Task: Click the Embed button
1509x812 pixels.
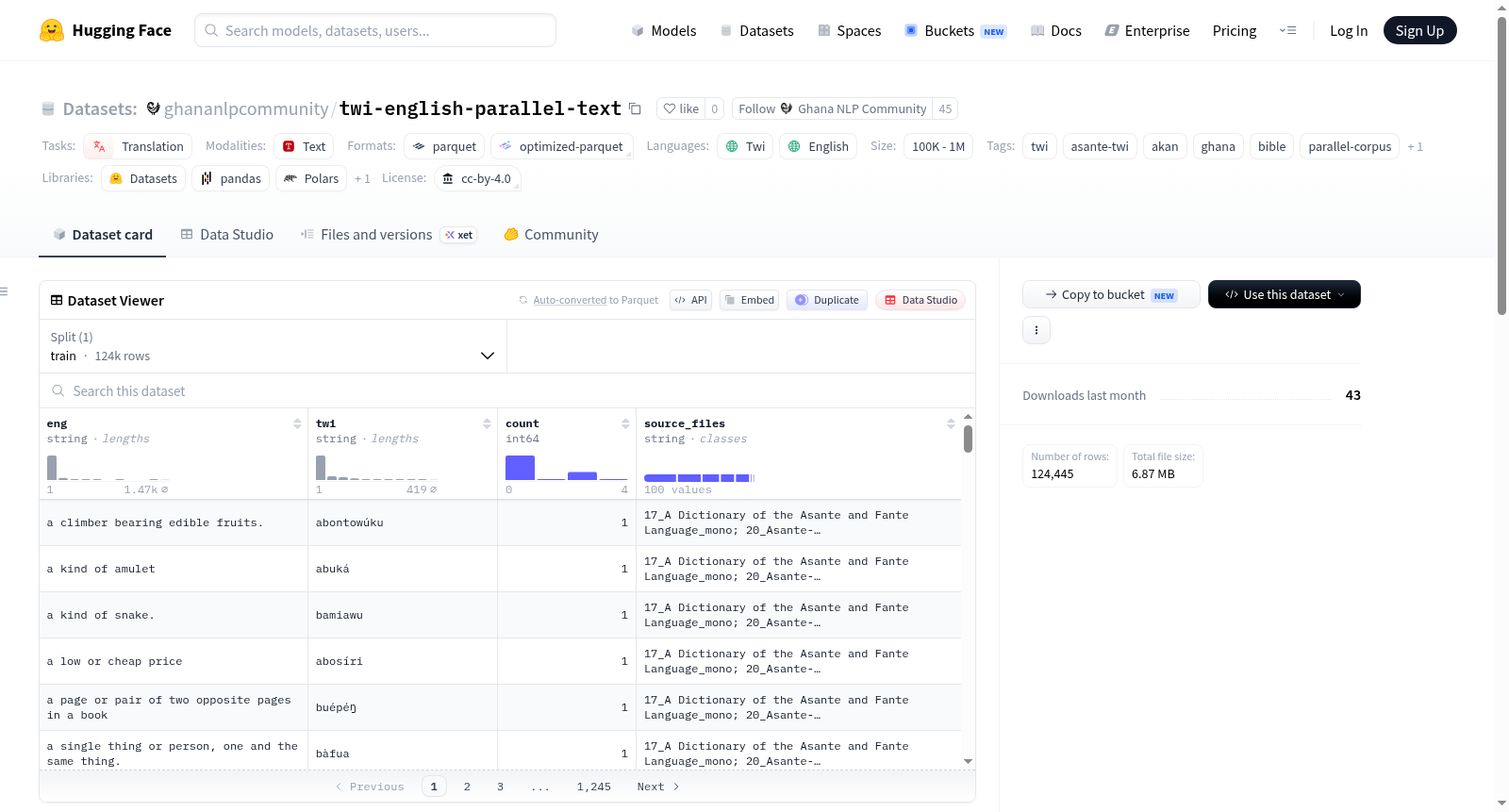Action: tap(749, 300)
